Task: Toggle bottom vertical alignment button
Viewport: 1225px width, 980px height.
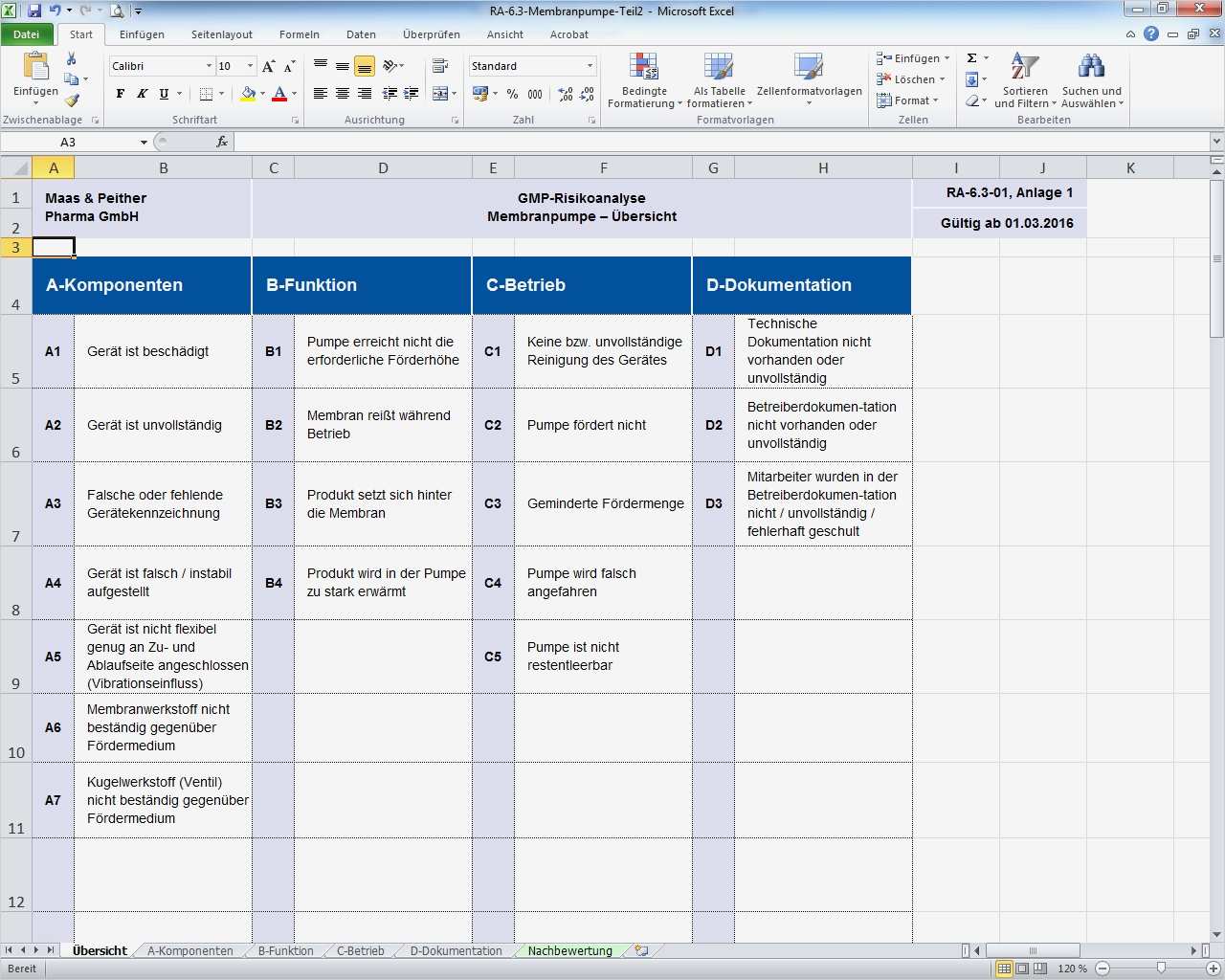Action: click(x=365, y=66)
